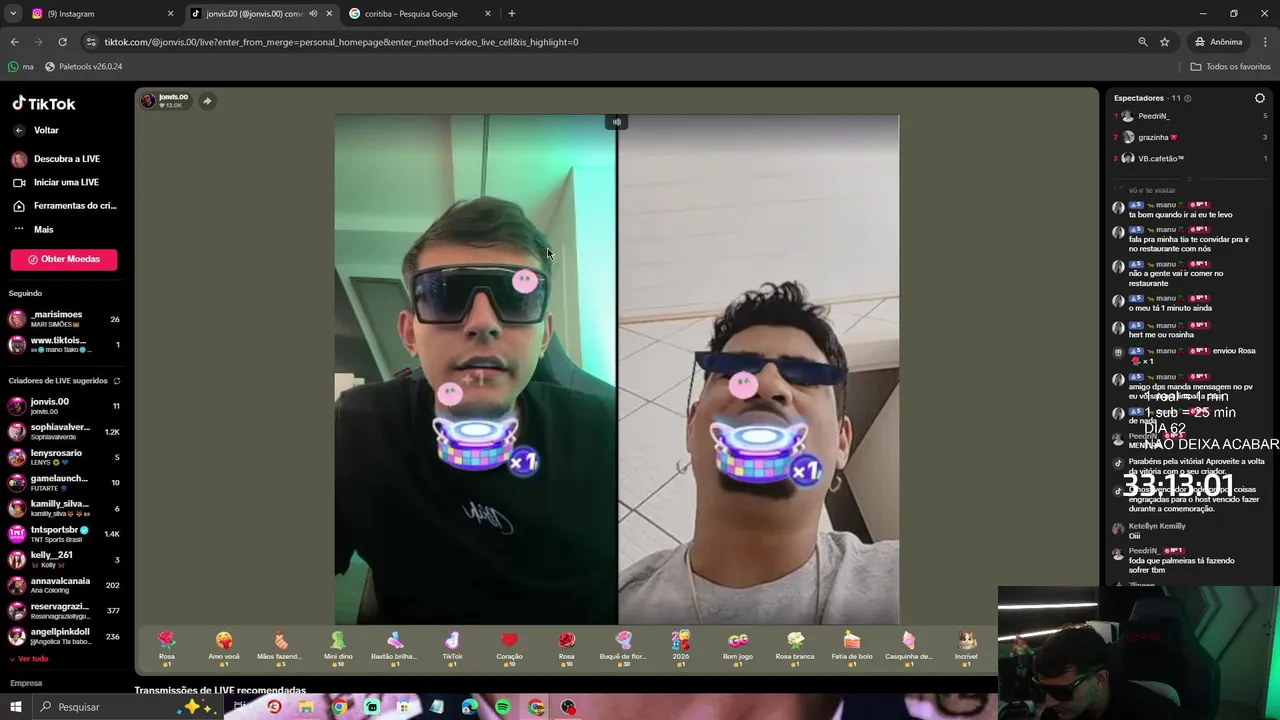Send the first Rosa gift
This screenshot has height=720, width=1280.
(x=166, y=648)
